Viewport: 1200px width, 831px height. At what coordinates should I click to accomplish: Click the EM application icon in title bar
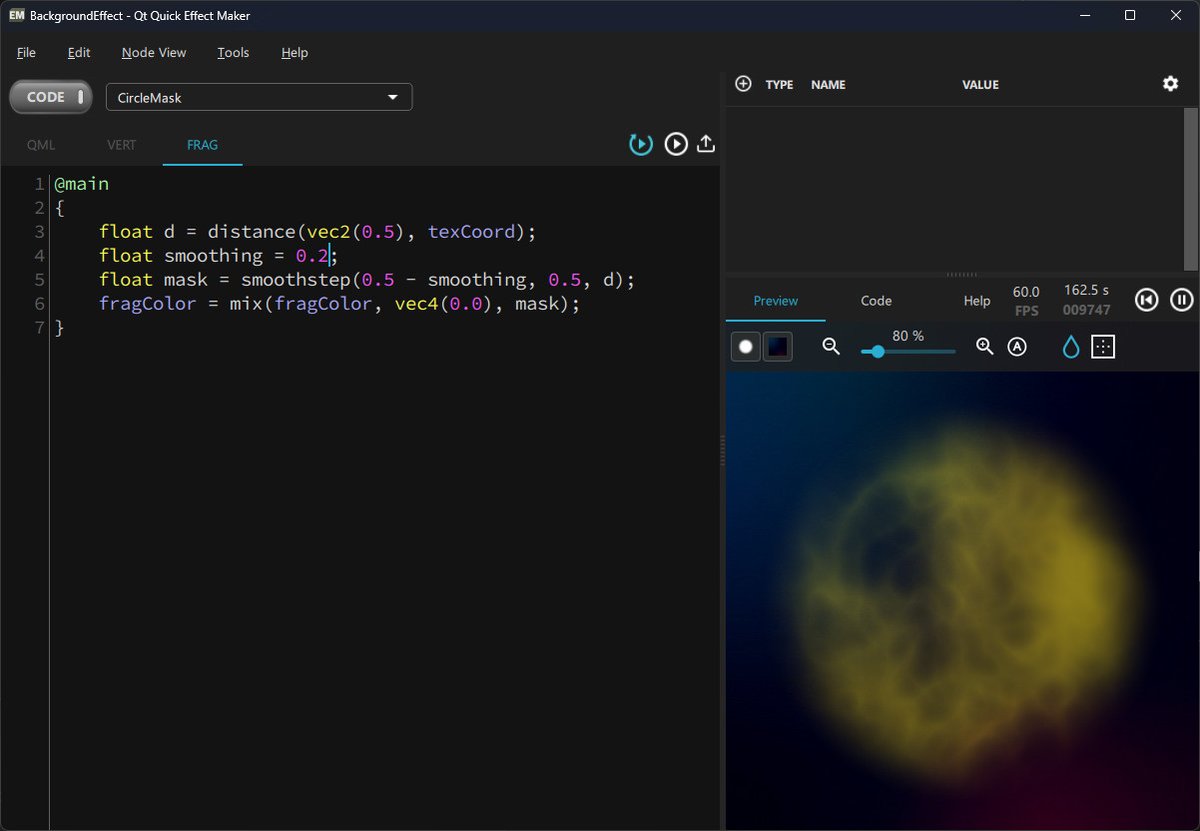(16, 15)
